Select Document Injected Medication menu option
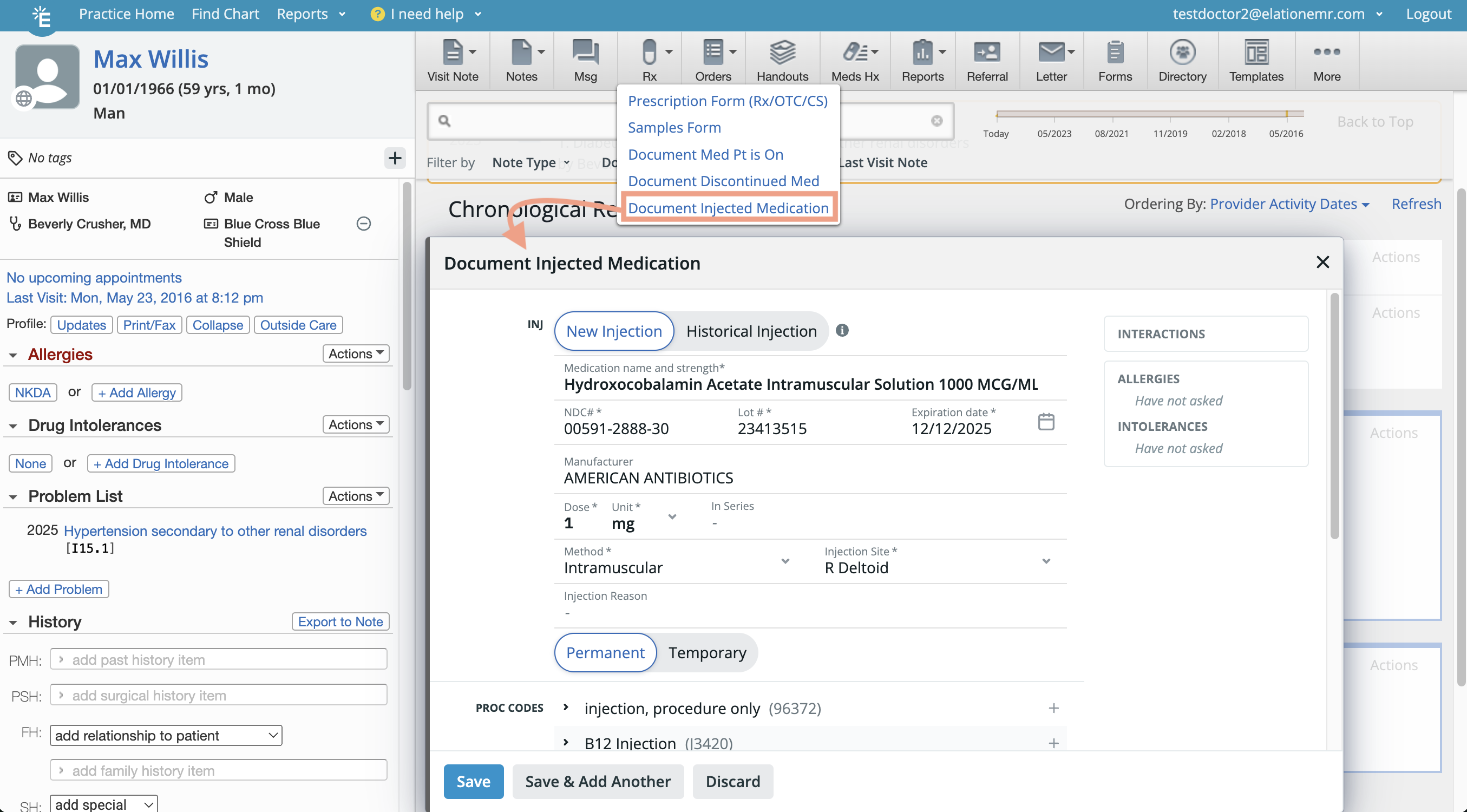The height and width of the screenshot is (812, 1467). coord(729,207)
